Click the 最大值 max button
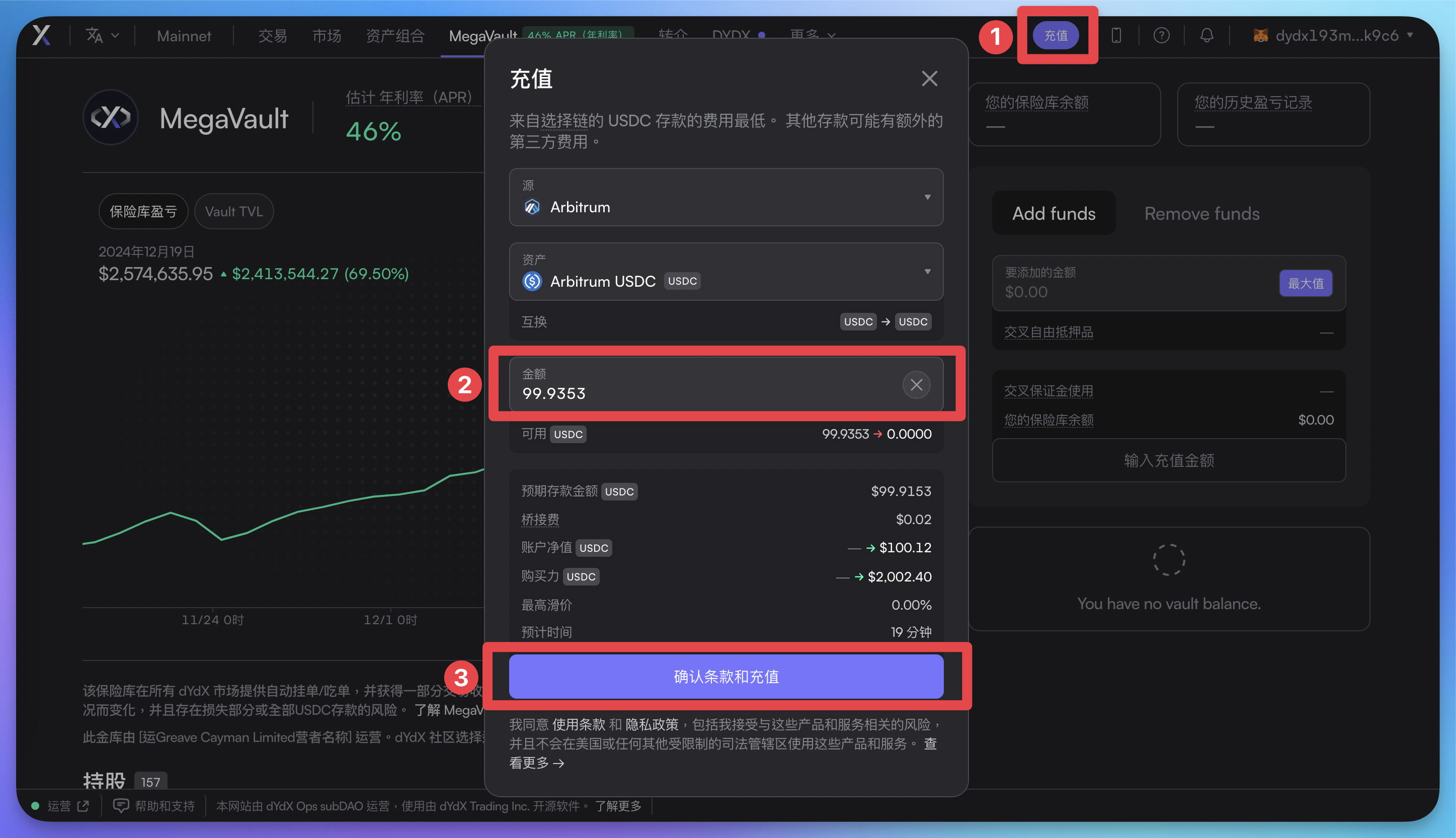The width and height of the screenshot is (1456, 838). point(1305,283)
